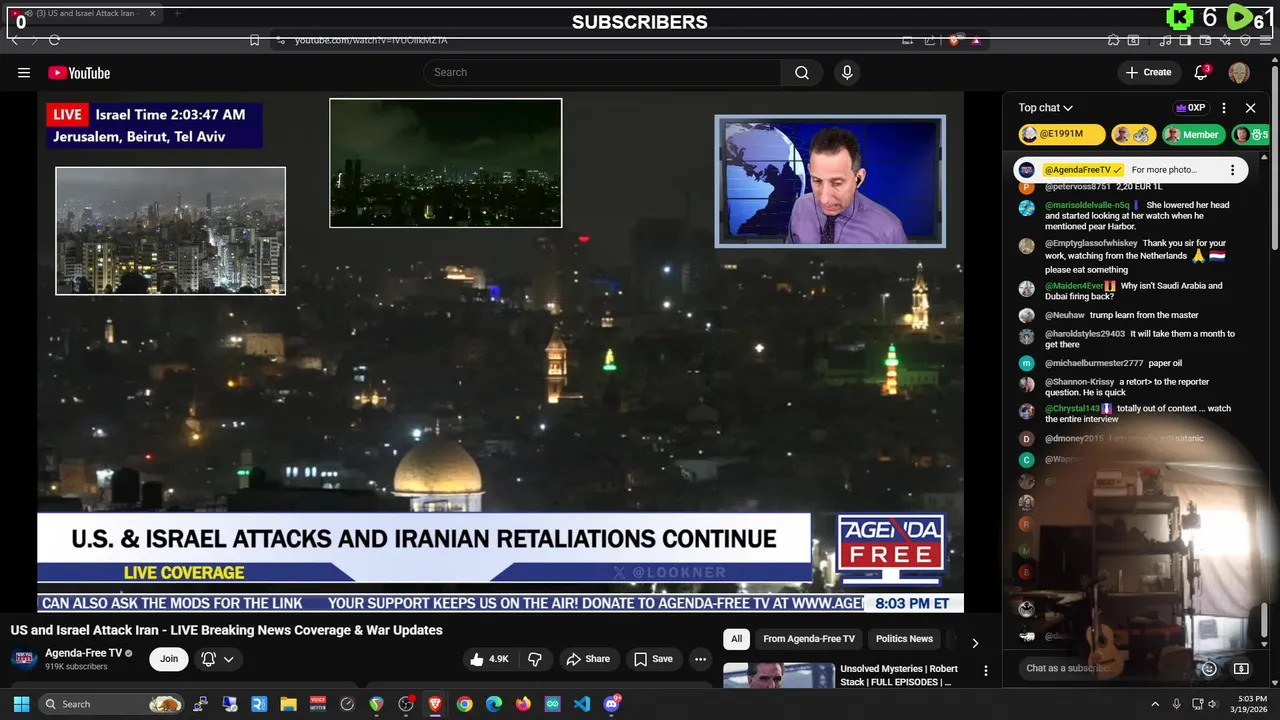1280x720 pixels.
Task: Dislike the video with thumbs down
Action: tap(535, 659)
